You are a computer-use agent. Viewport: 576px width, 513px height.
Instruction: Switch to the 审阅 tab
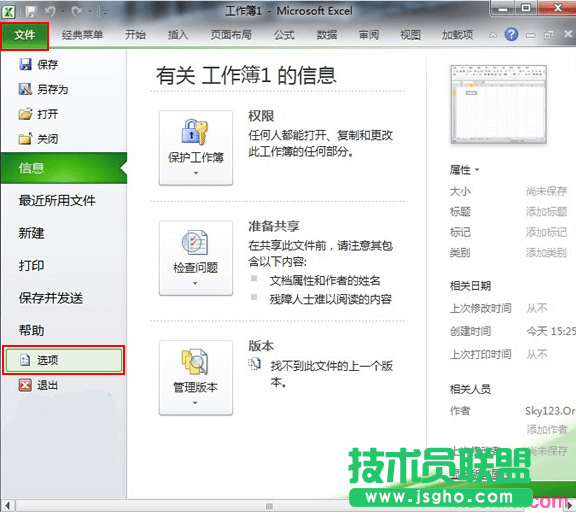(368, 35)
